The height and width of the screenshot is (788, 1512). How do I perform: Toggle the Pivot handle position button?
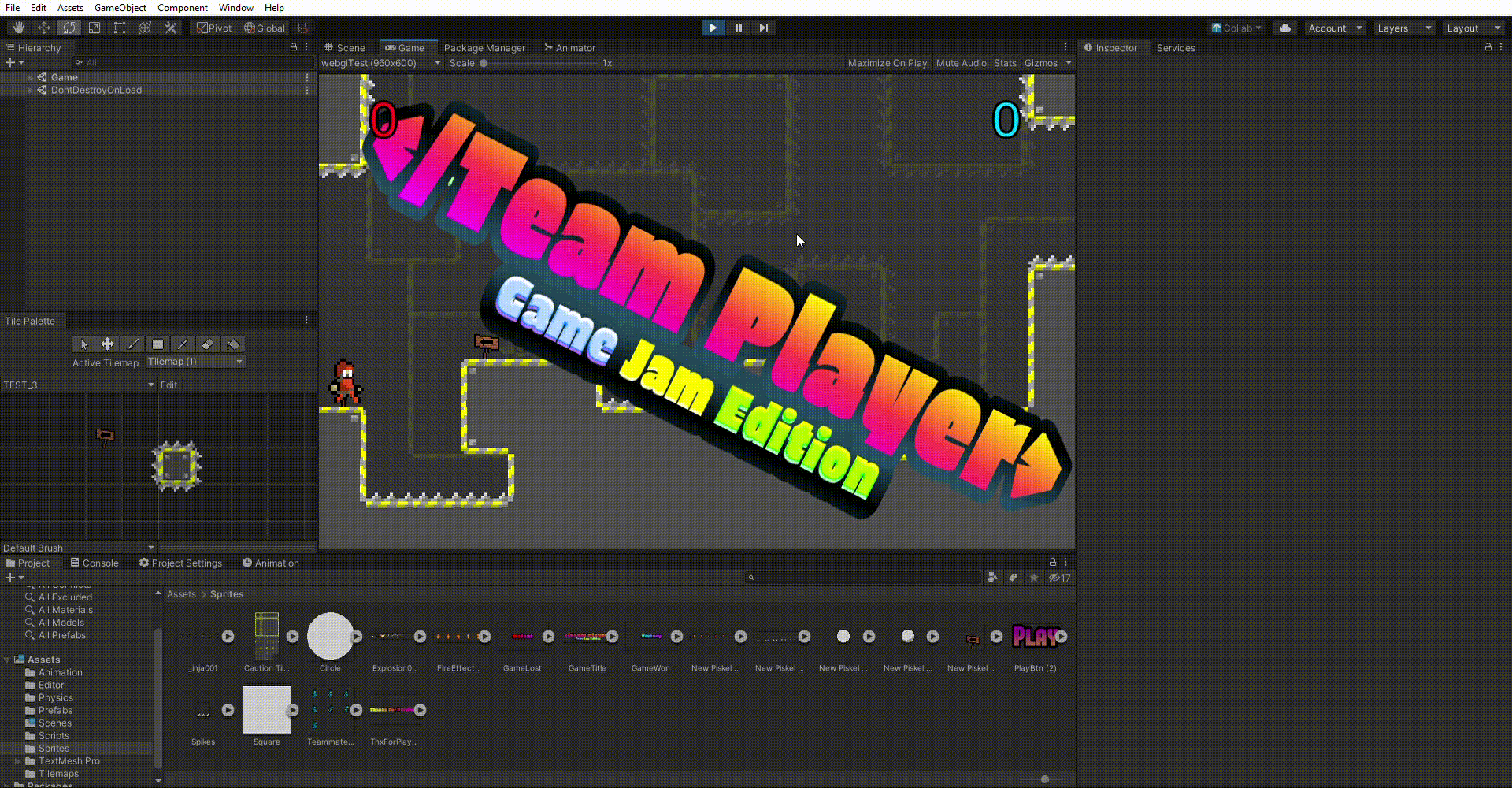click(214, 28)
